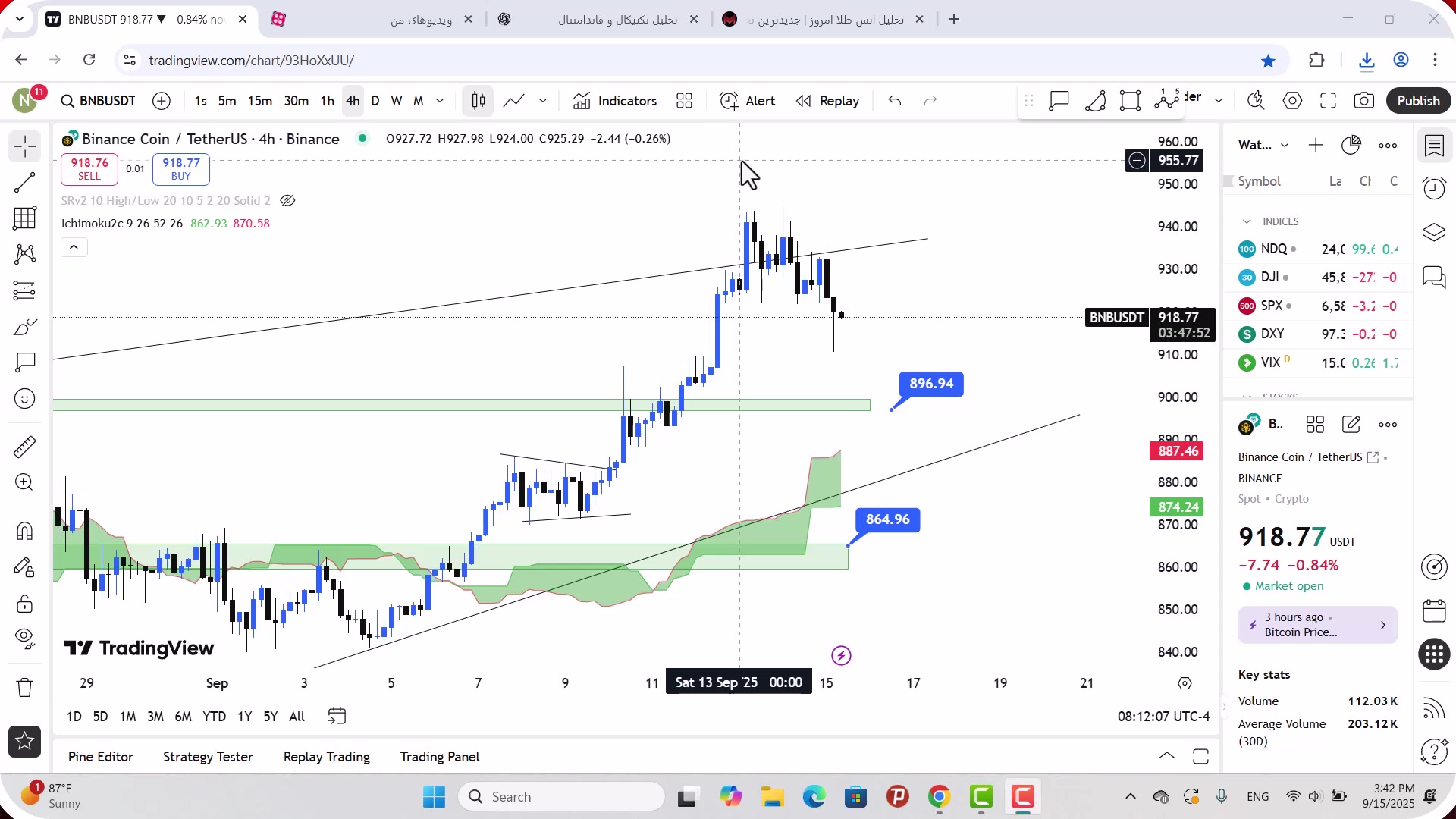
Task: Open the forecasting and measurement tools
Action: tap(25, 290)
